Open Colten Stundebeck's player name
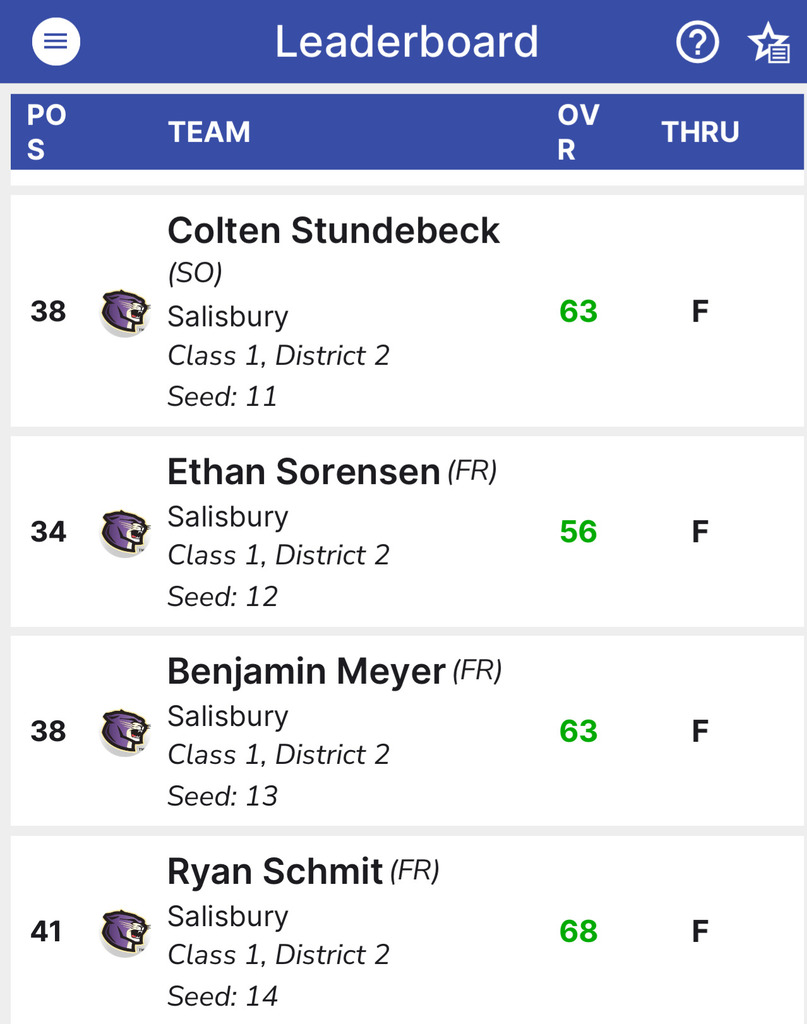This screenshot has width=807, height=1024. coord(333,231)
